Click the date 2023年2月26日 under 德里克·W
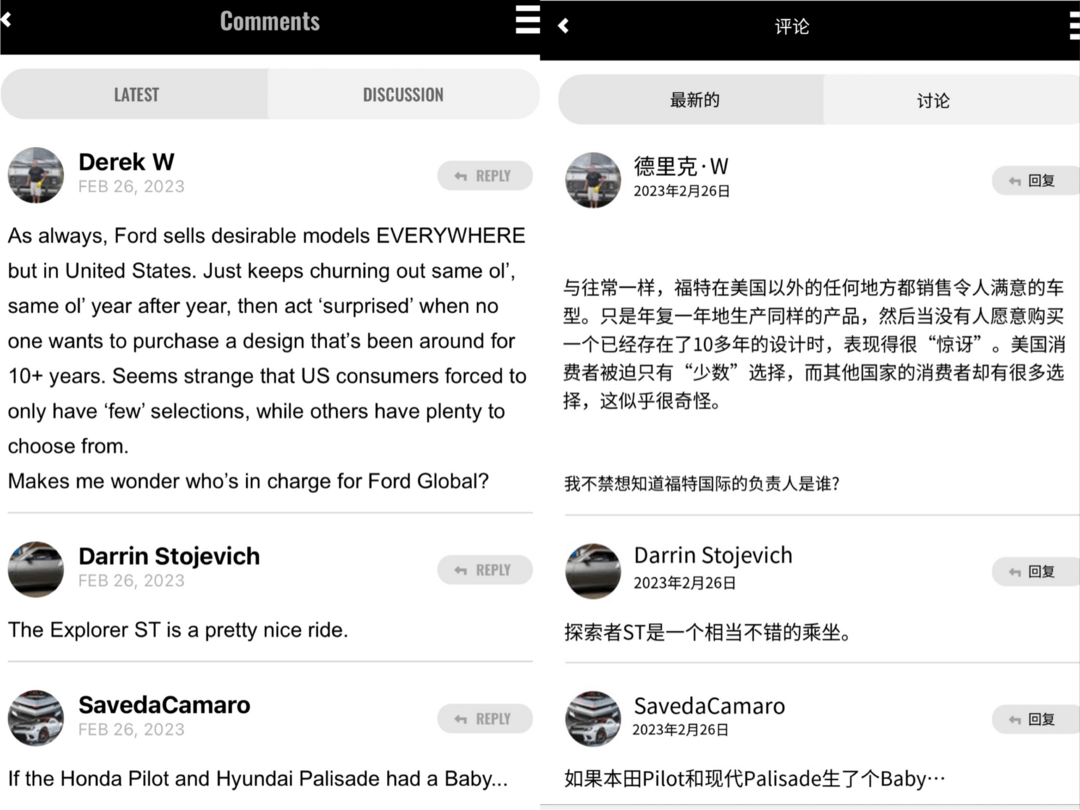Viewport: 1080px width, 810px height. 682,191
